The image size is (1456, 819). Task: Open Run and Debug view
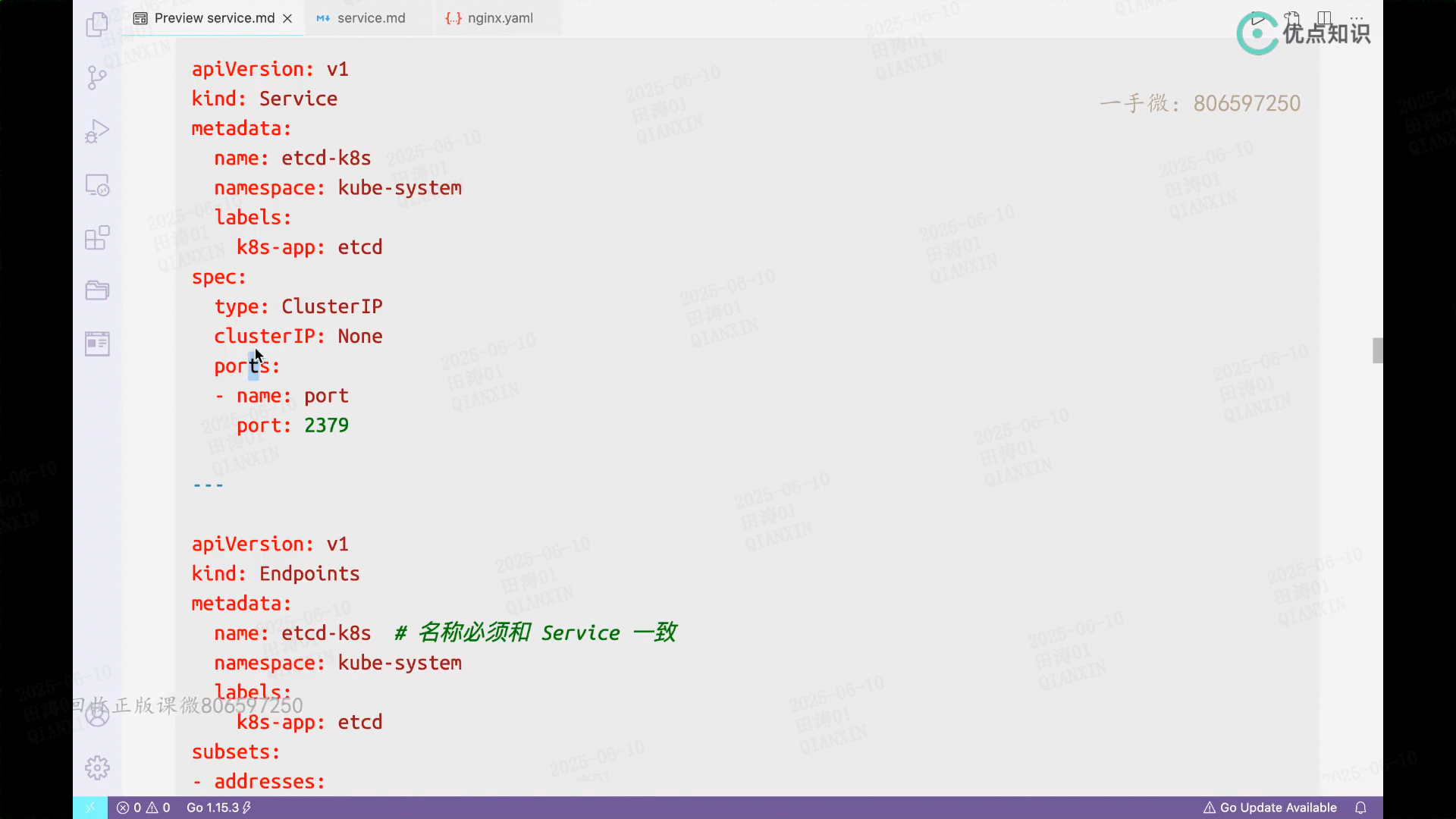(x=97, y=131)
